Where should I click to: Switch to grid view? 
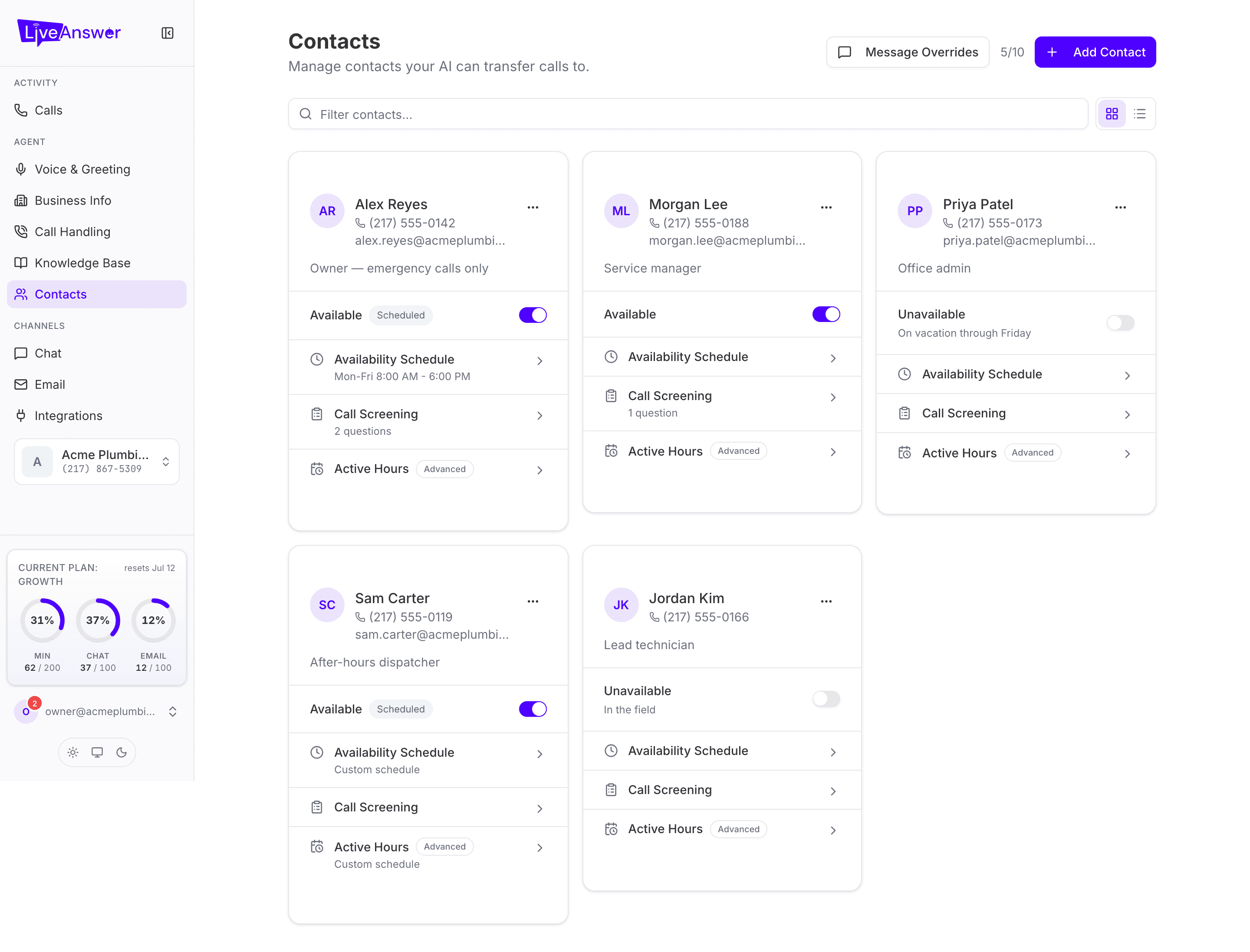coord(1111,114)
